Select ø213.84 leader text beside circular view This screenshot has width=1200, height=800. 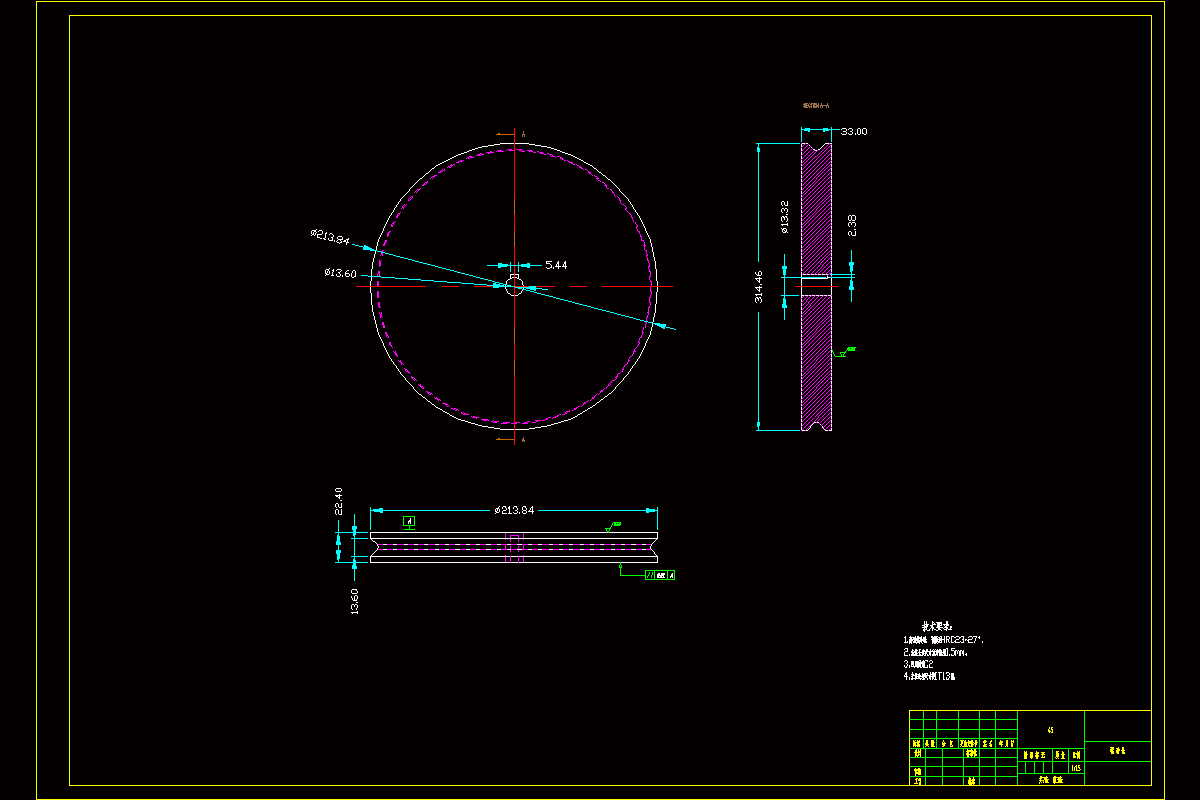[330, 237]
